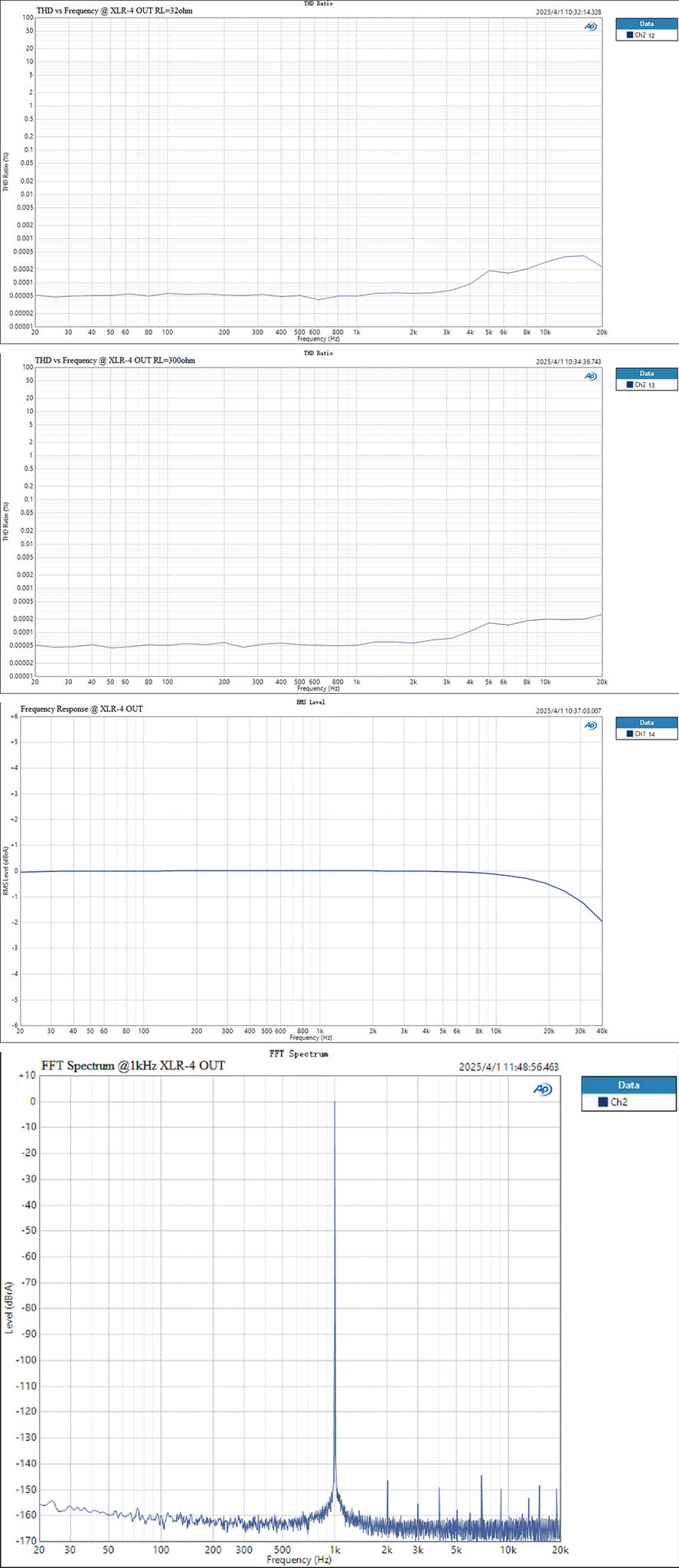Click the 'RMS Level (dBrA)' vertical axis label
Image resolution: width=679 pixels, height=1568 pixels.
8,871
